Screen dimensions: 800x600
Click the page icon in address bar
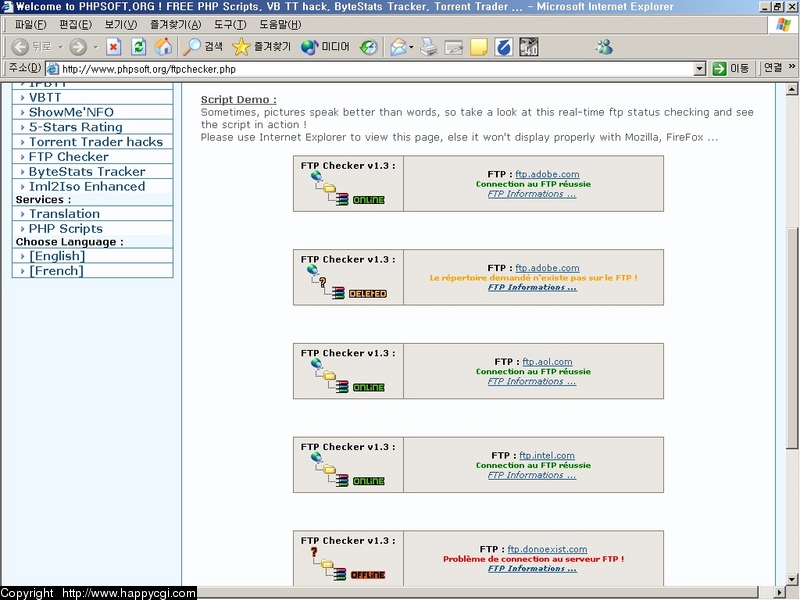point(53,68)
